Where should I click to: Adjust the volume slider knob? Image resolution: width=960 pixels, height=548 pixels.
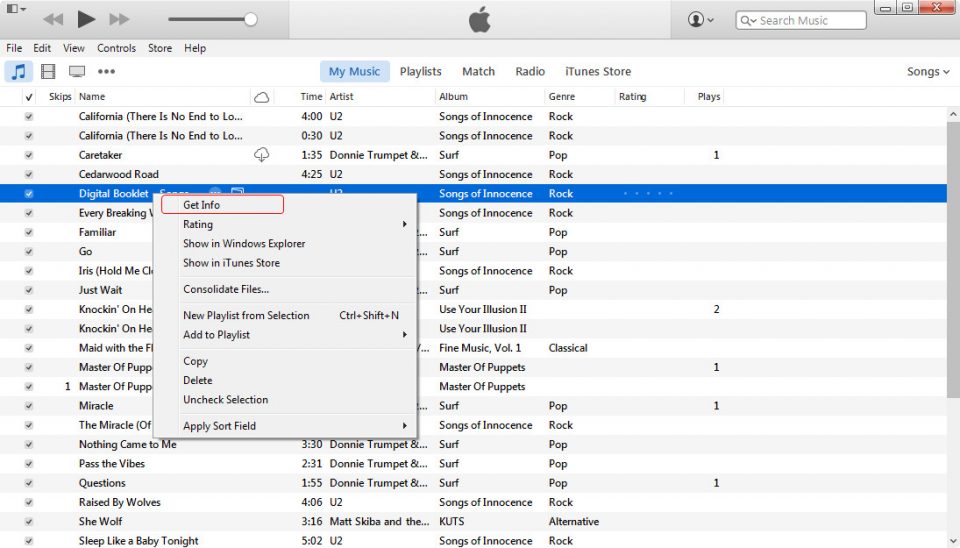click(250, 19)
